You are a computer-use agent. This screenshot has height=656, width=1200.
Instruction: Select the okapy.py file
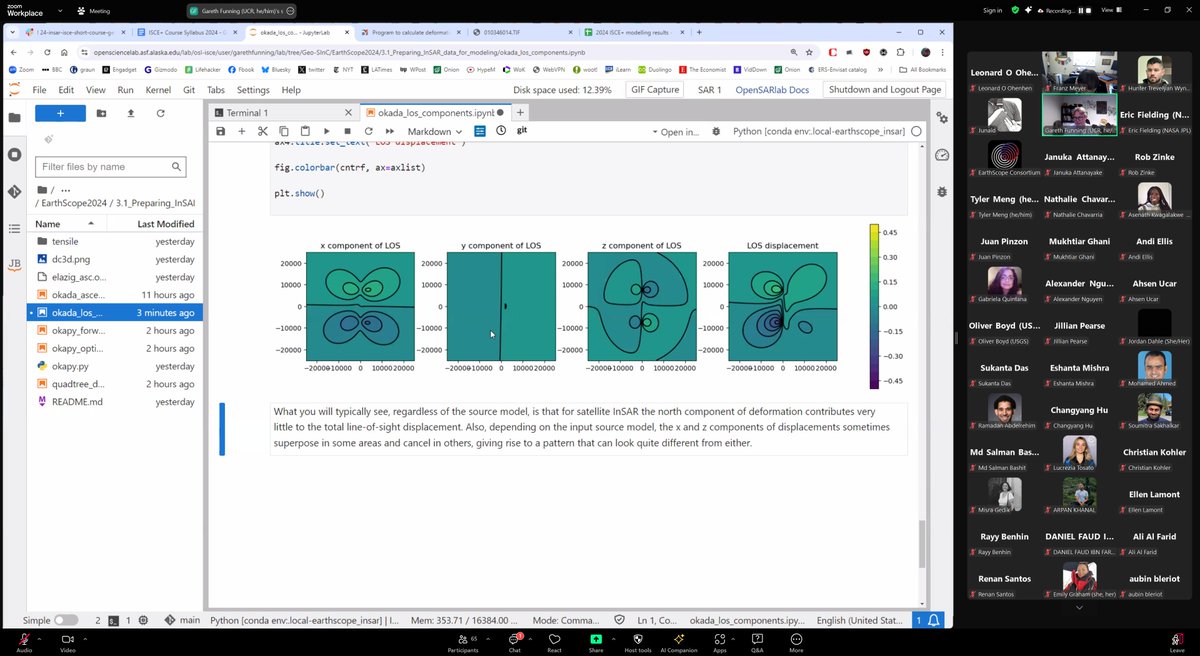point(116,366)
